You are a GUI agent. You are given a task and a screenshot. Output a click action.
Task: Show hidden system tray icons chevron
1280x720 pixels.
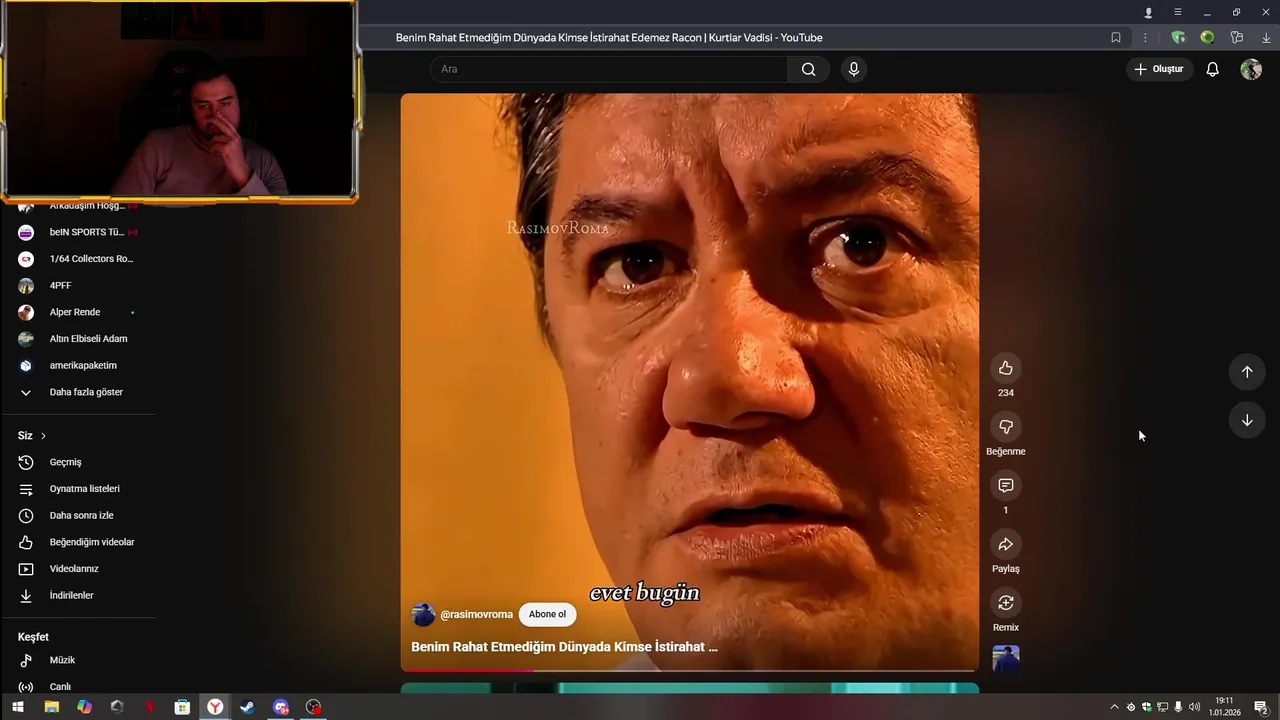[x=1115, y=707]
